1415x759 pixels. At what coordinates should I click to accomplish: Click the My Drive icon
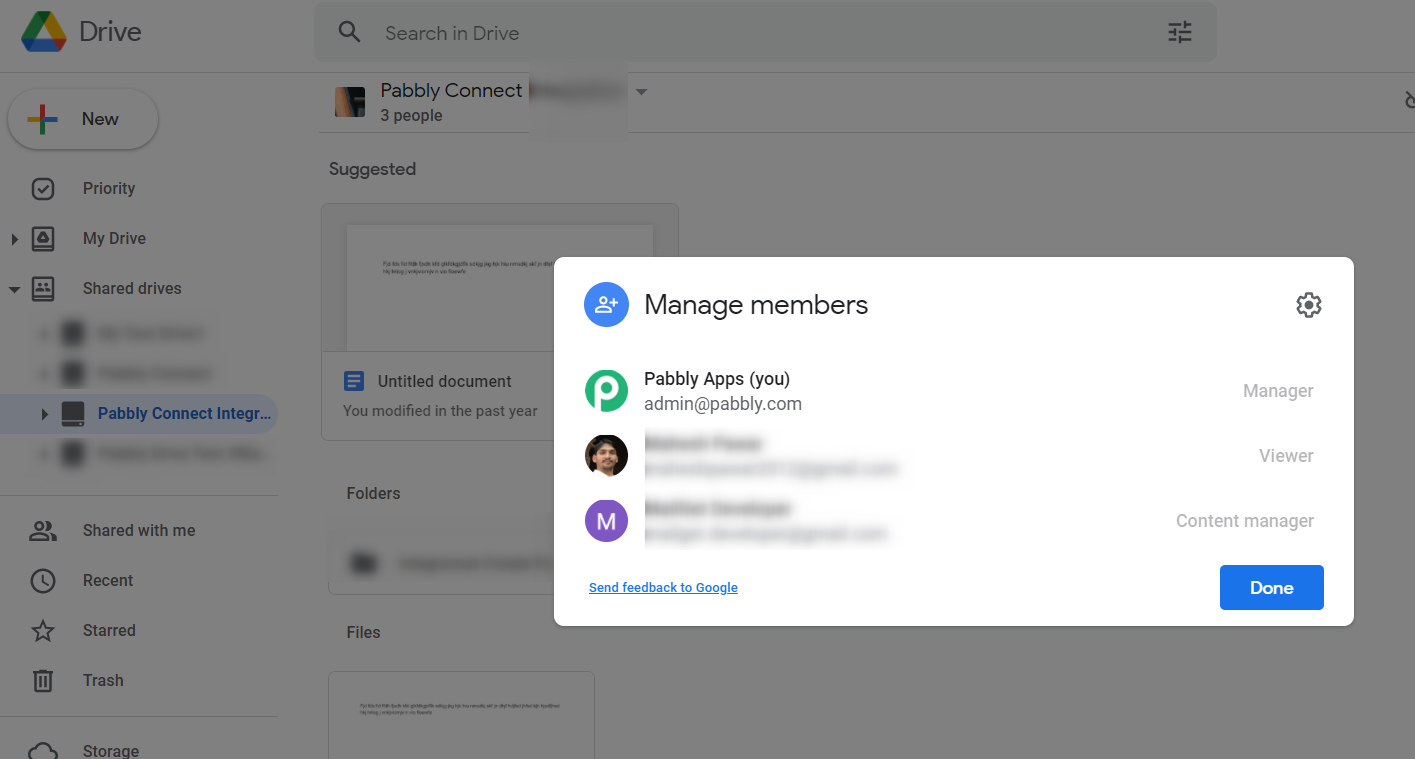[43, 239]
